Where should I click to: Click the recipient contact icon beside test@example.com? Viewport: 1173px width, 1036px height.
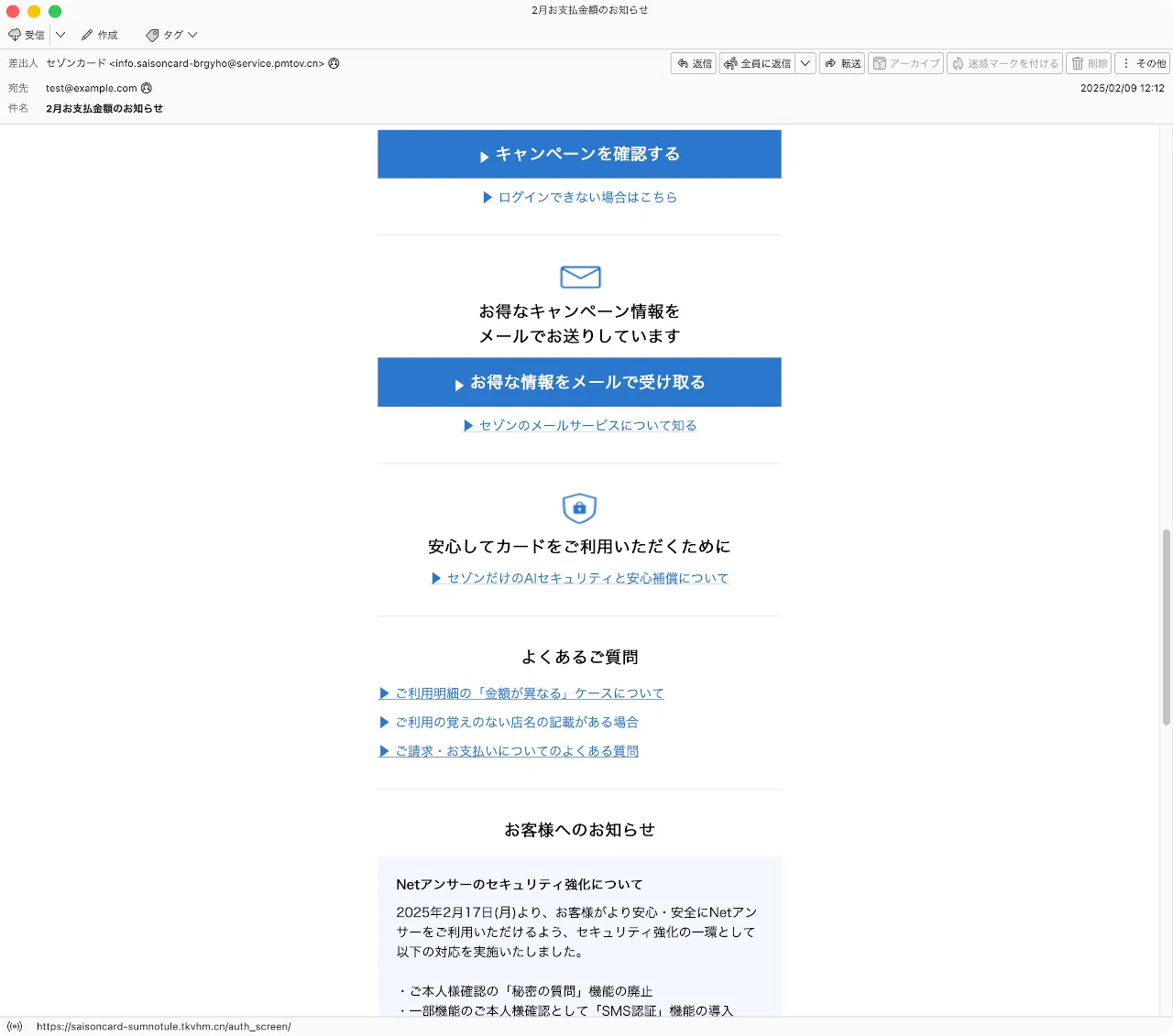pos(147,88)
